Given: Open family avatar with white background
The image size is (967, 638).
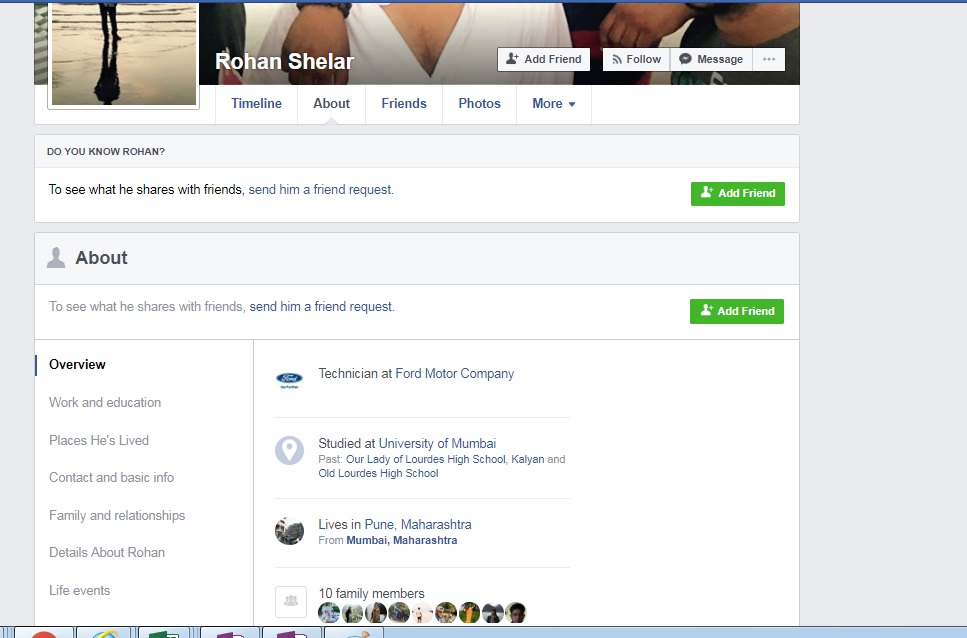Looking at the screenshot, I should (422, 613).
